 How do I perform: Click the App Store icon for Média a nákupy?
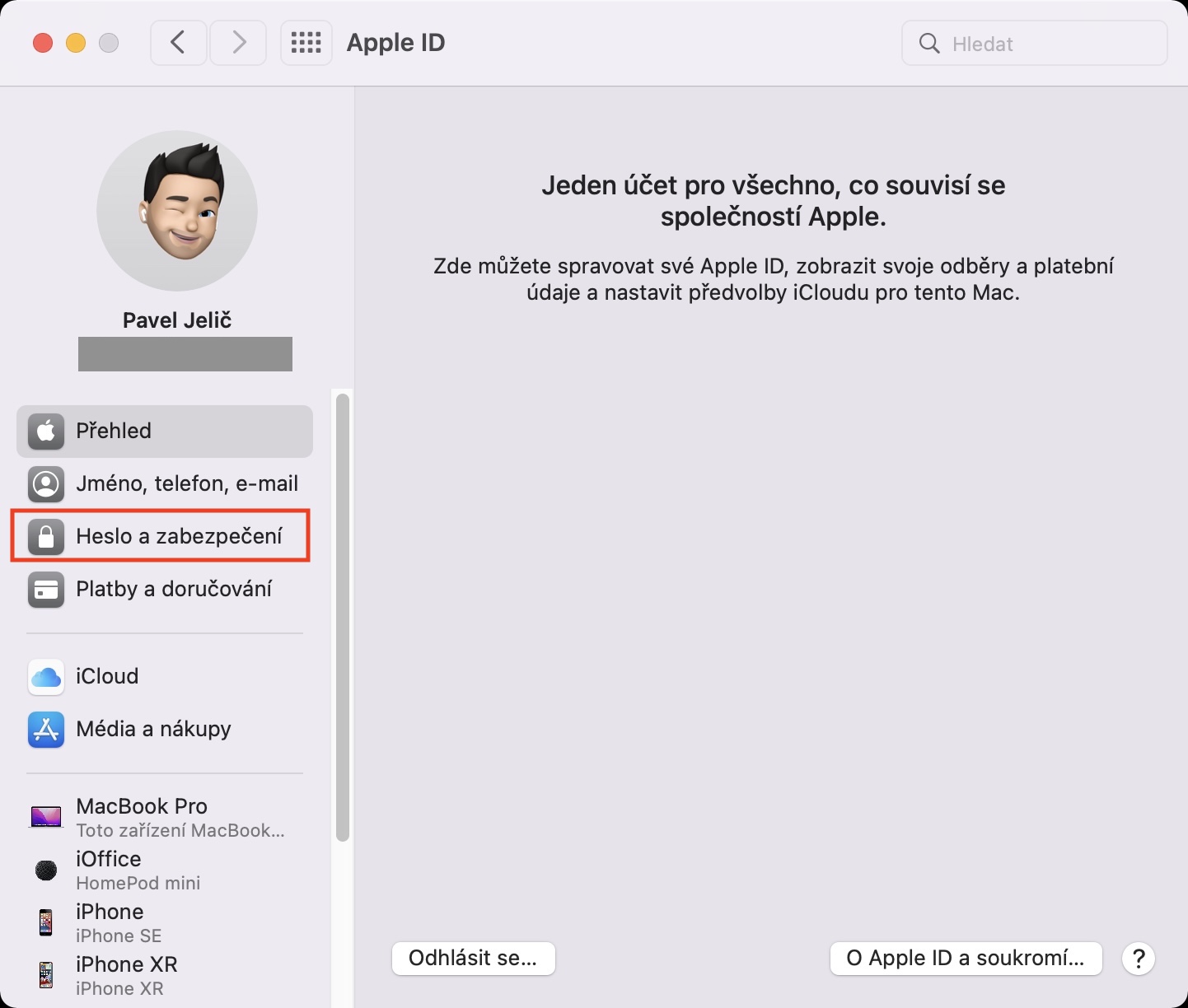pyautogui.click(x=46, y=729)
